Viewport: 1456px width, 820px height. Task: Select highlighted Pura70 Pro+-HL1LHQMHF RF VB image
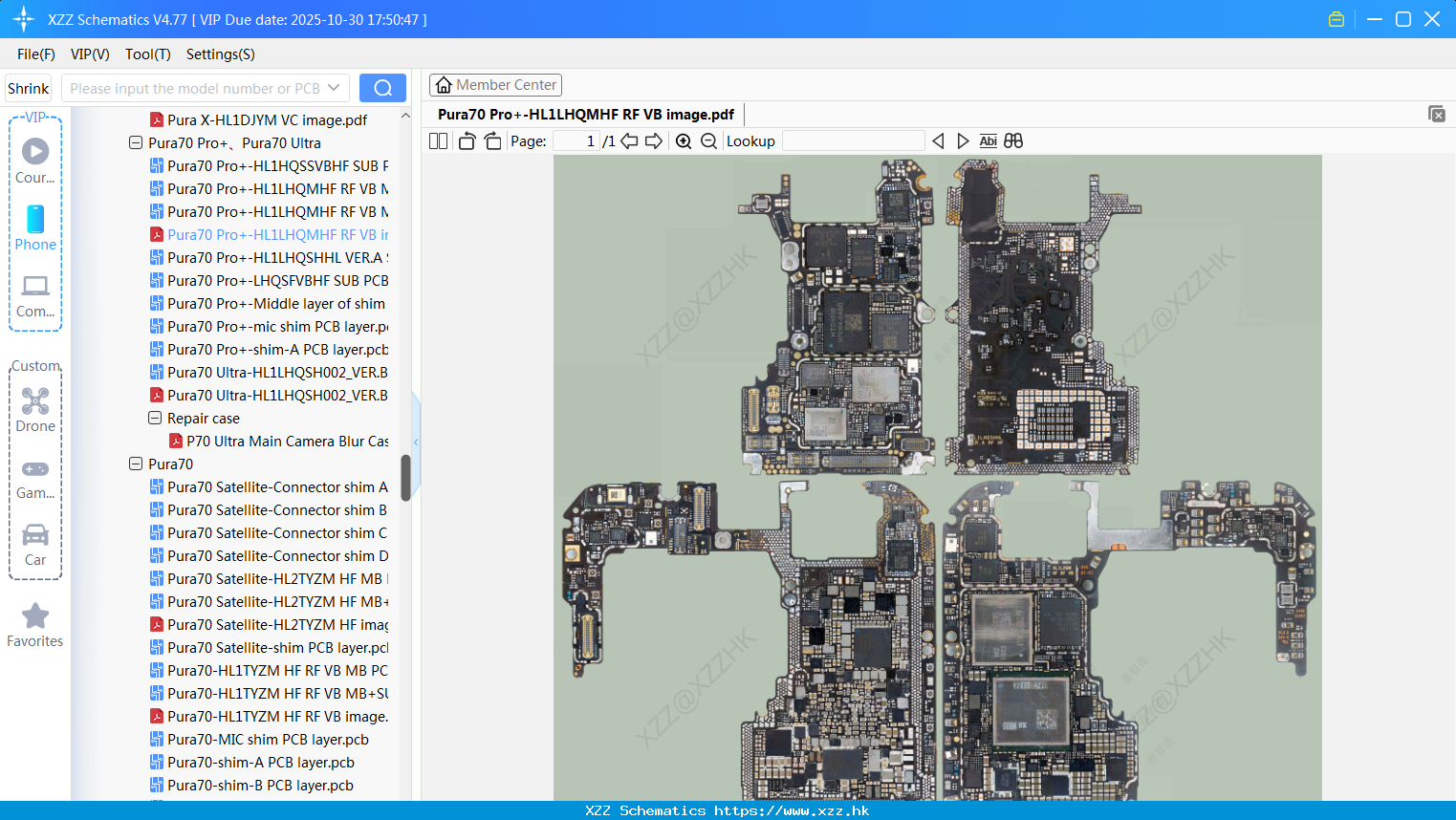click(269, 235)
